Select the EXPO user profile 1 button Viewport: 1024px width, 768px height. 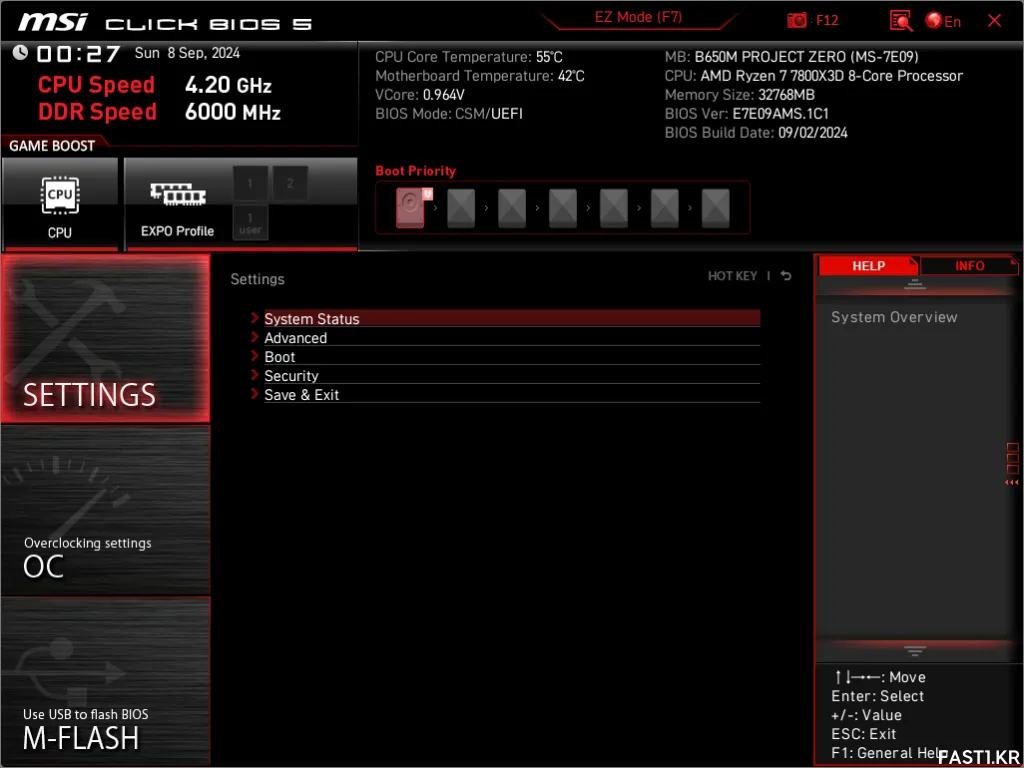click(x=251, y=222)
